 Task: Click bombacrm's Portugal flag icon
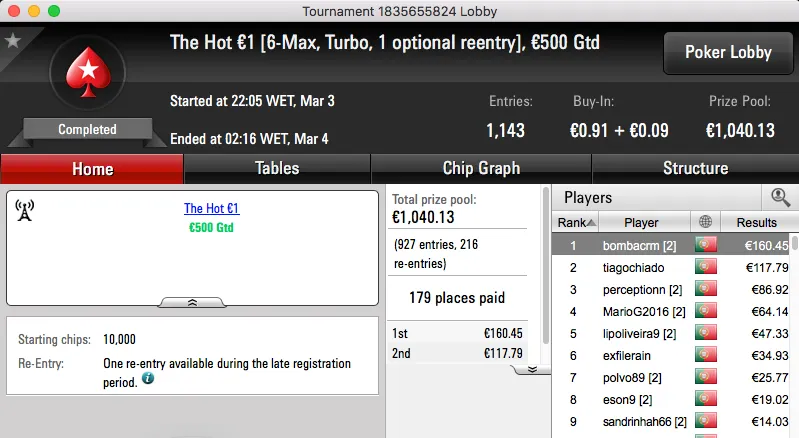[x=706, y=244]
